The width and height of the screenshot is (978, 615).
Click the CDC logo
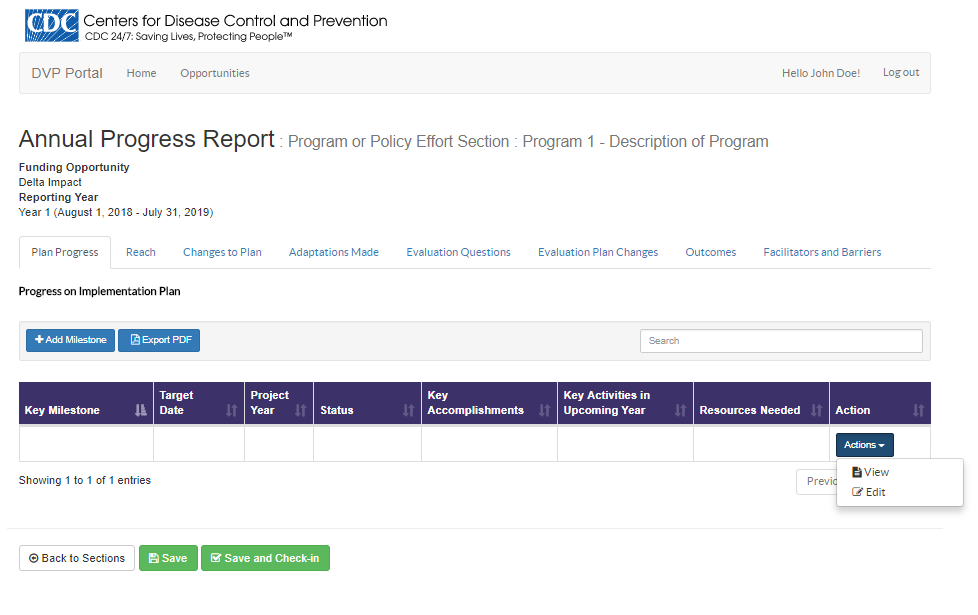click(x=51, y=26)
